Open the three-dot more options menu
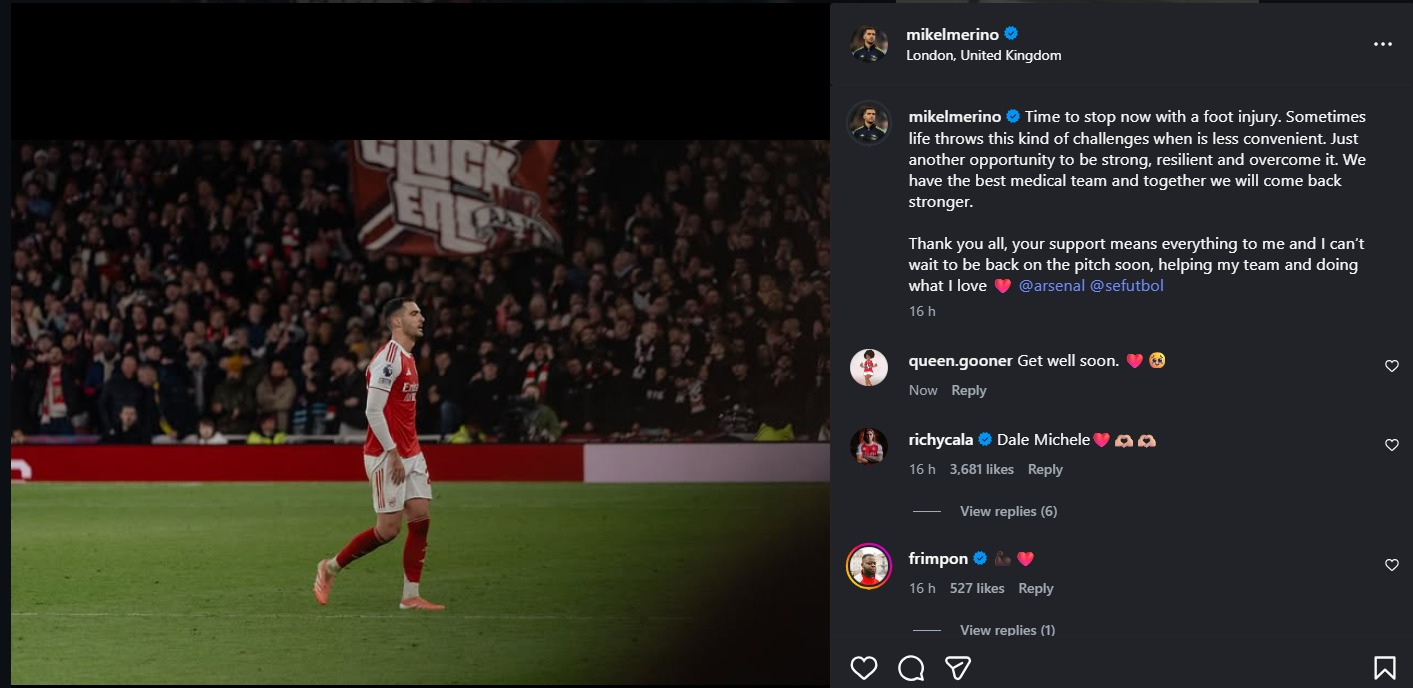This screenshot has width=1413, height=688. [x=1383, y=45]
